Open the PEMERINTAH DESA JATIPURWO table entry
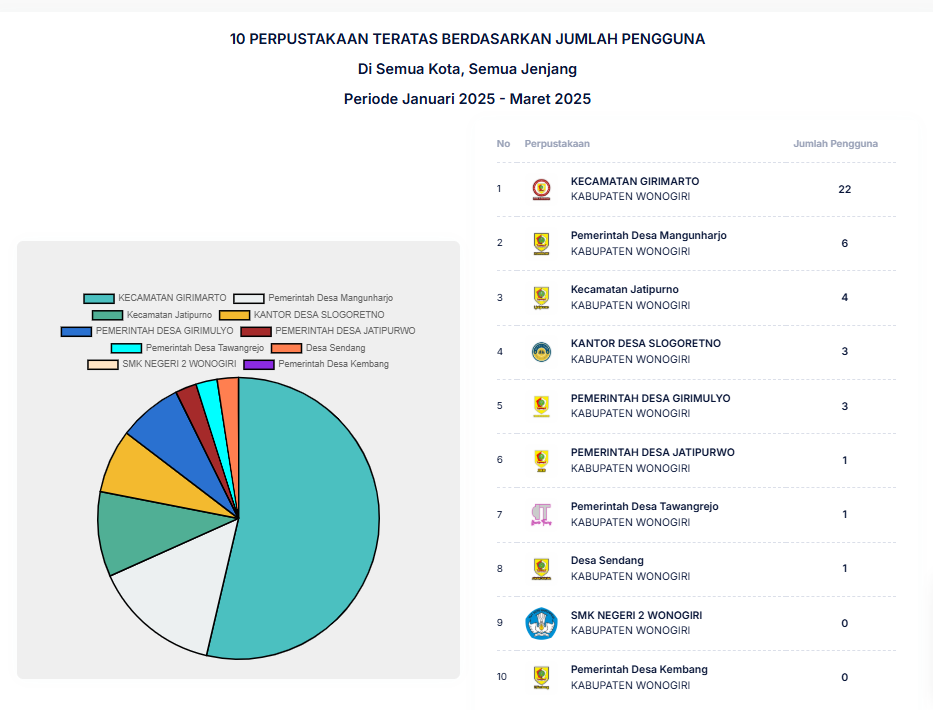Screen dimensions: 933x710 coord(652,452)
